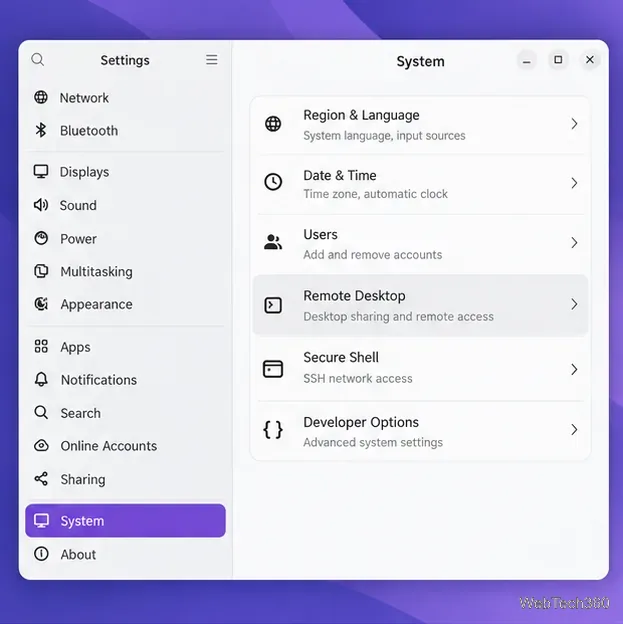The height and width of the screenshot is (624, 623).
Task: Expand Date & Time row chevron
Action: [574, 183]
